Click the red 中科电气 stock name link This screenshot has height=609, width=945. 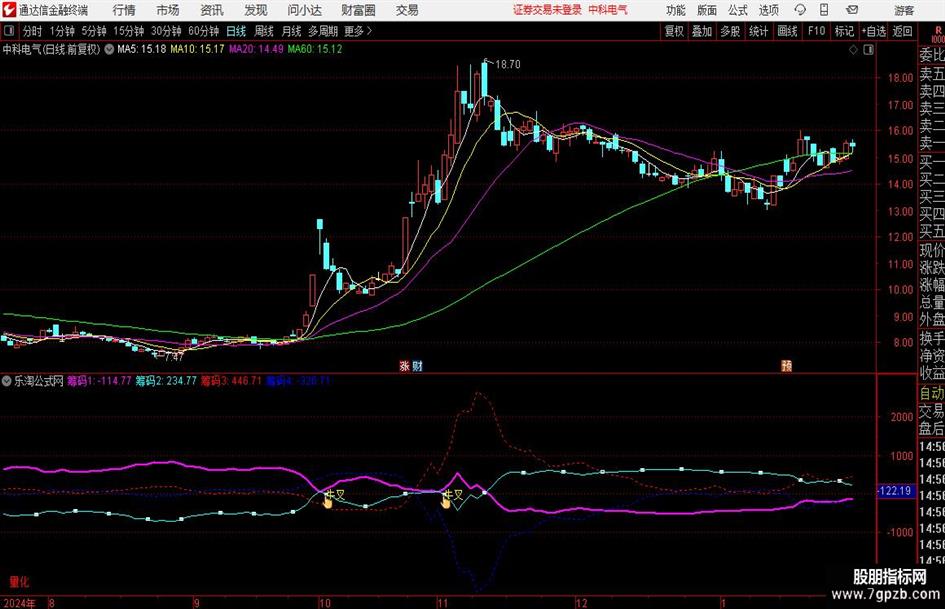click(x=608, y=10)
